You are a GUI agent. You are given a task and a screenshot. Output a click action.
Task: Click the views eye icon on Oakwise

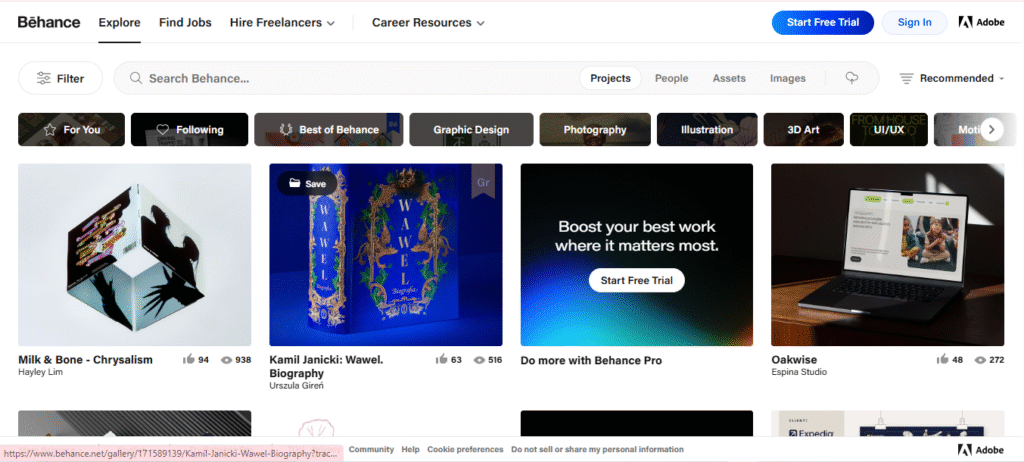click(x=981, y=360)
